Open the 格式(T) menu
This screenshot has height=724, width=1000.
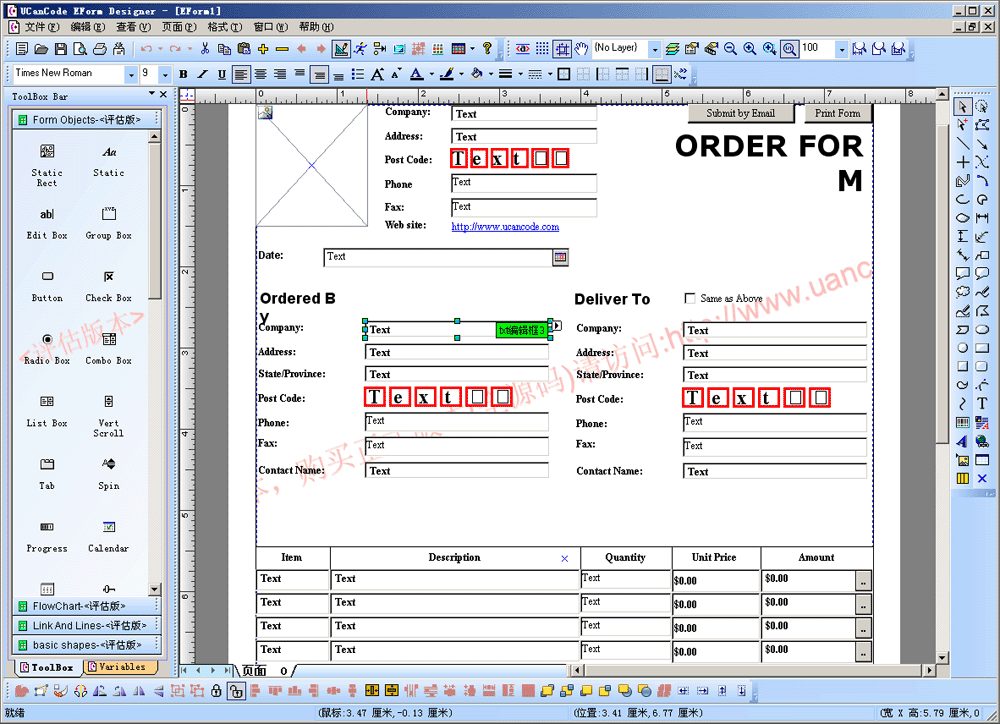tap(223, 27)
